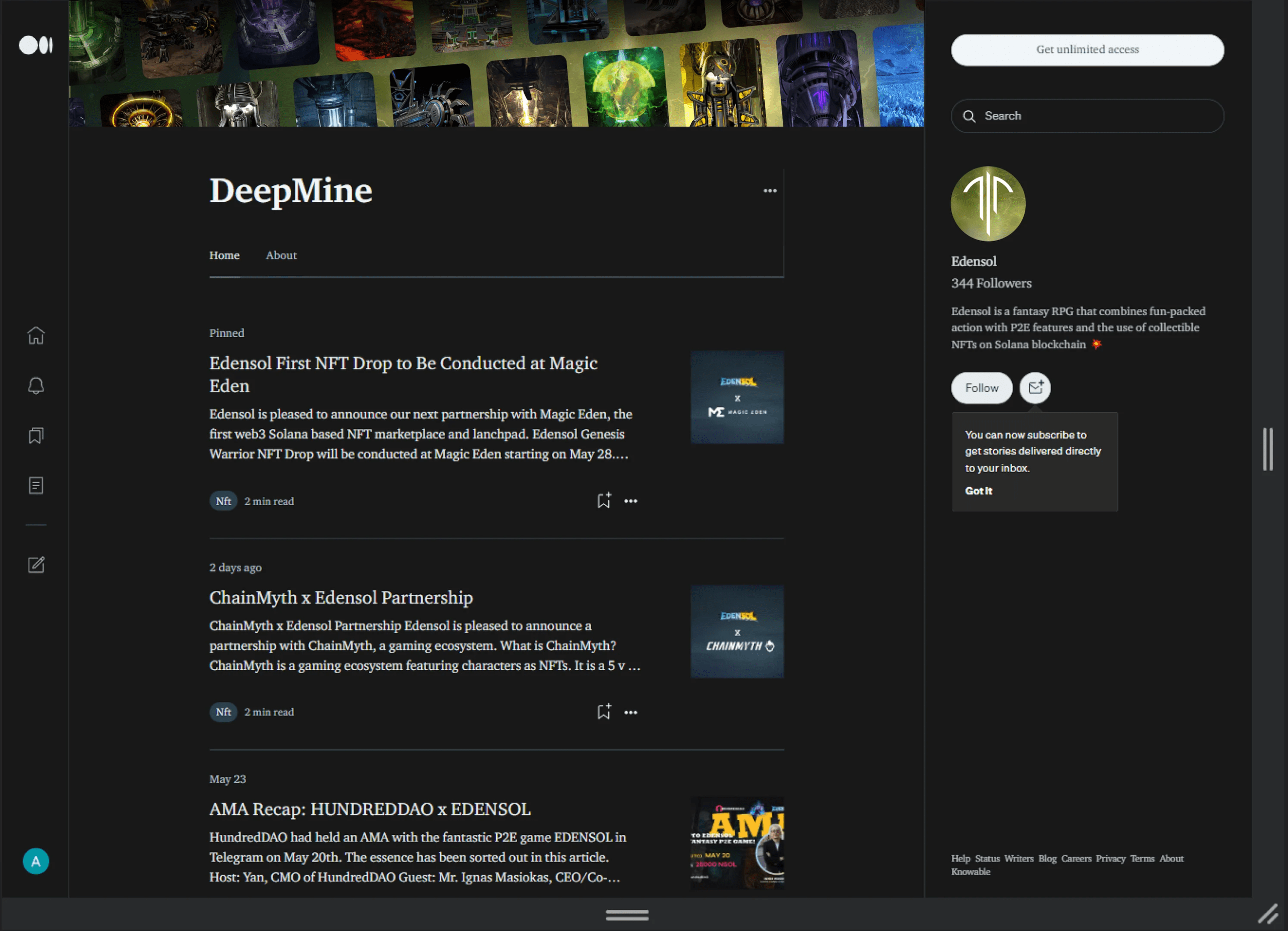This screenshot has width=1288, height=931.
Task: Open notifications bell icon
Action: (36, 385)
